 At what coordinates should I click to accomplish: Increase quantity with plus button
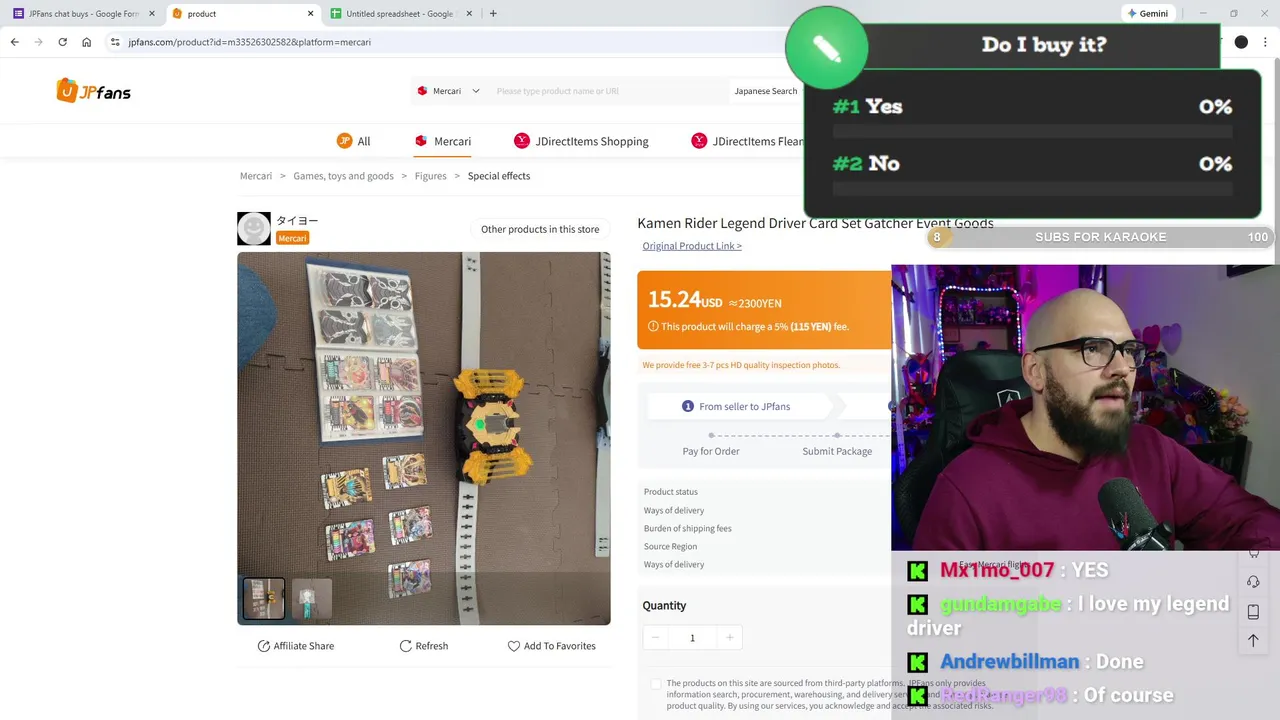click(x=729, y=638)
